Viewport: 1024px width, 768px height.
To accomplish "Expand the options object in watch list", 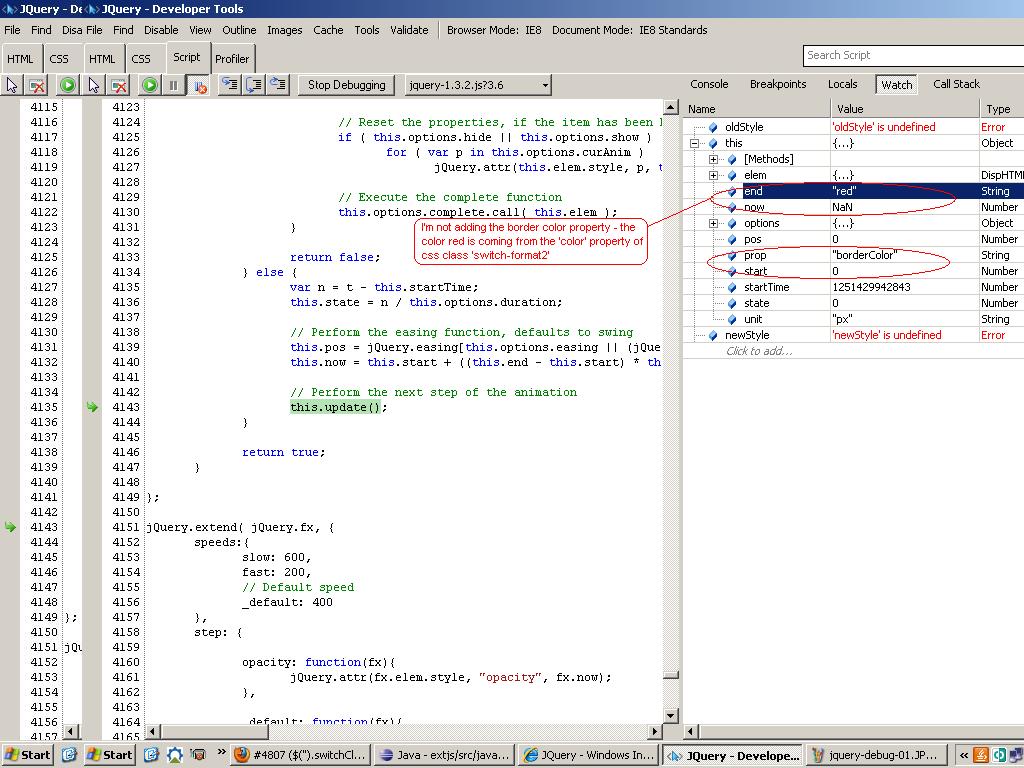I will pyautogui.click(x=713, y=223).
